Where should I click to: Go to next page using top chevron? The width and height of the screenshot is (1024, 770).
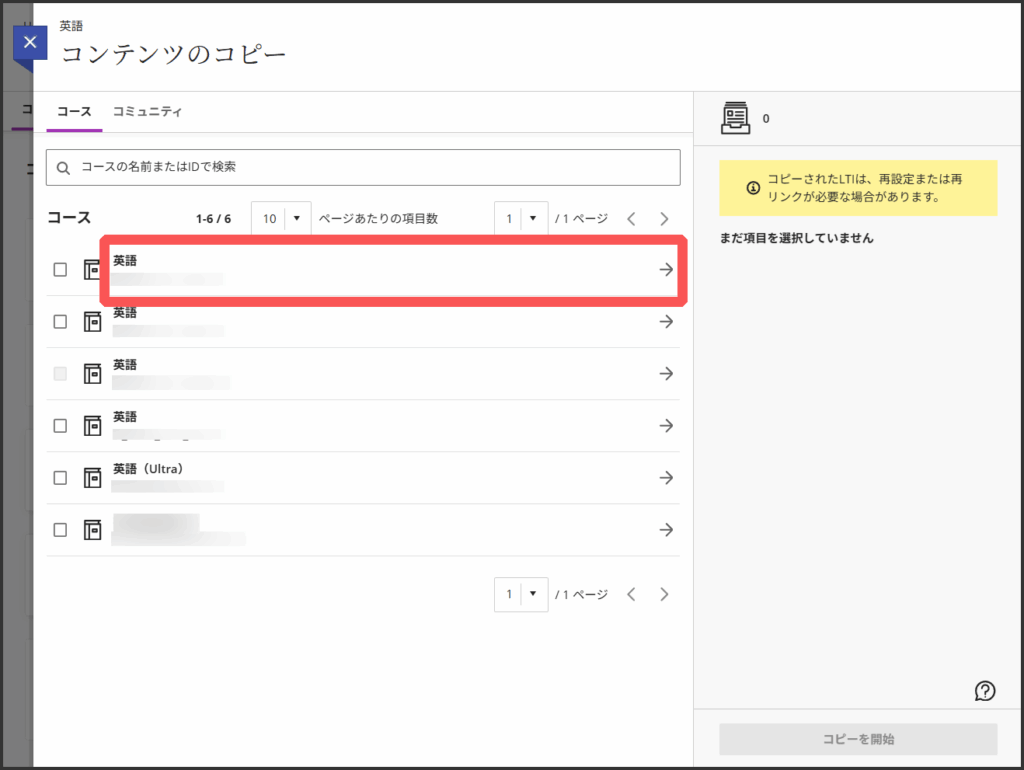tap(664, 218)
